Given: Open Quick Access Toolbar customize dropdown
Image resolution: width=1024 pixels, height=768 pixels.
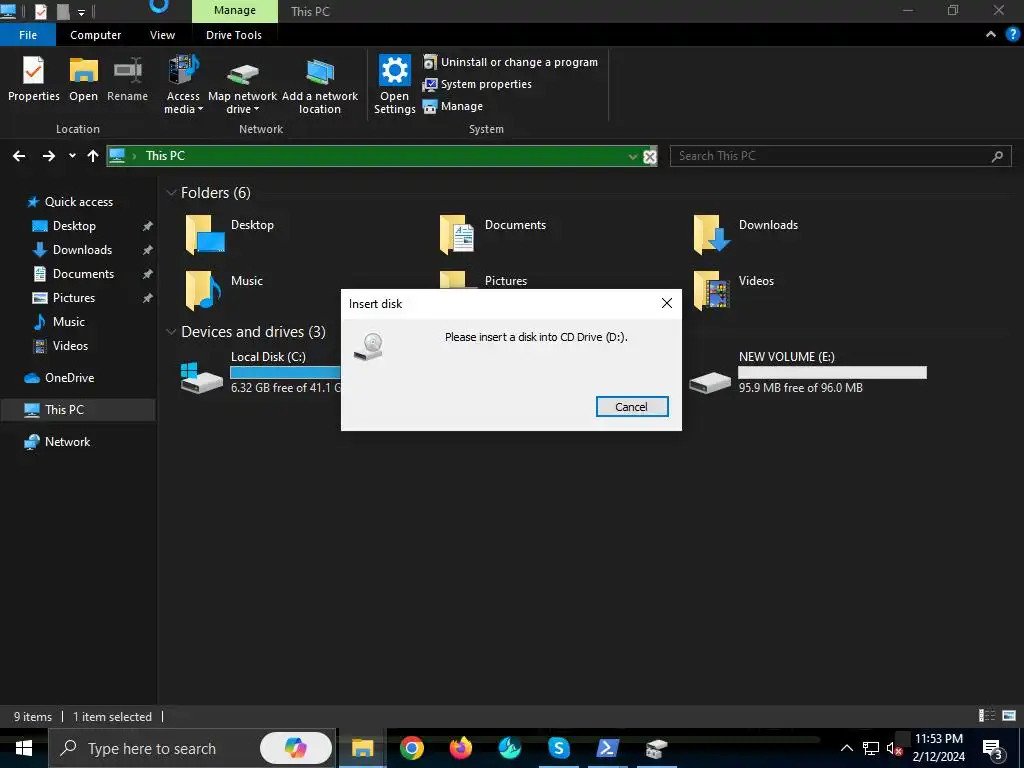Looking at the screenshot, I should [x=82, y=12].
